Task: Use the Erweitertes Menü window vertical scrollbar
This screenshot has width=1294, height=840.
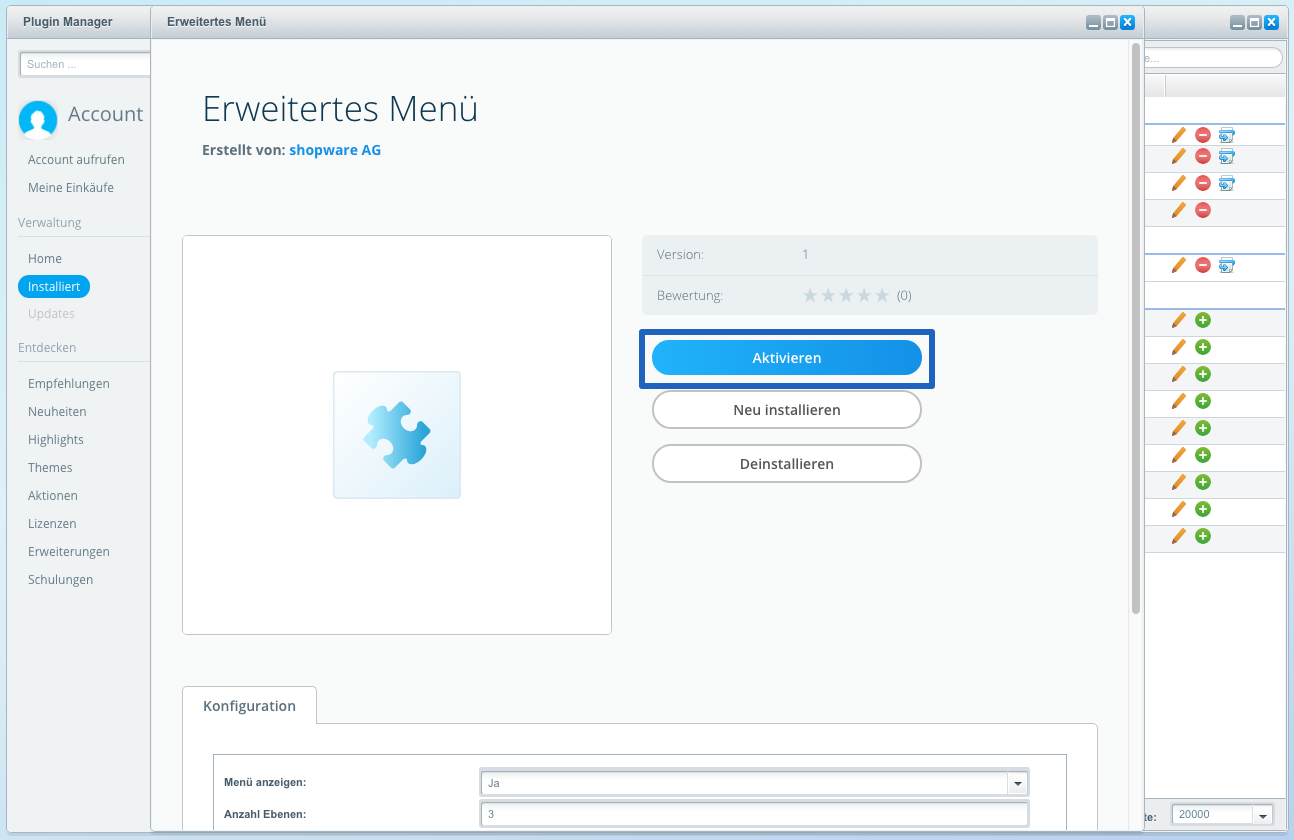Action: pos(1135,328)
